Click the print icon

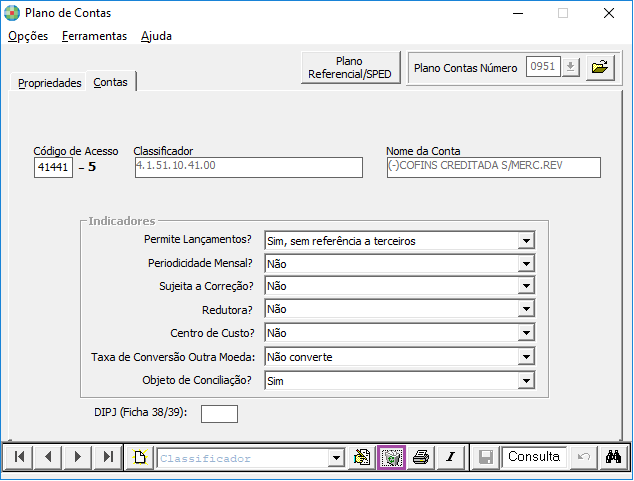pyautogui.click(x=421, y=458)
